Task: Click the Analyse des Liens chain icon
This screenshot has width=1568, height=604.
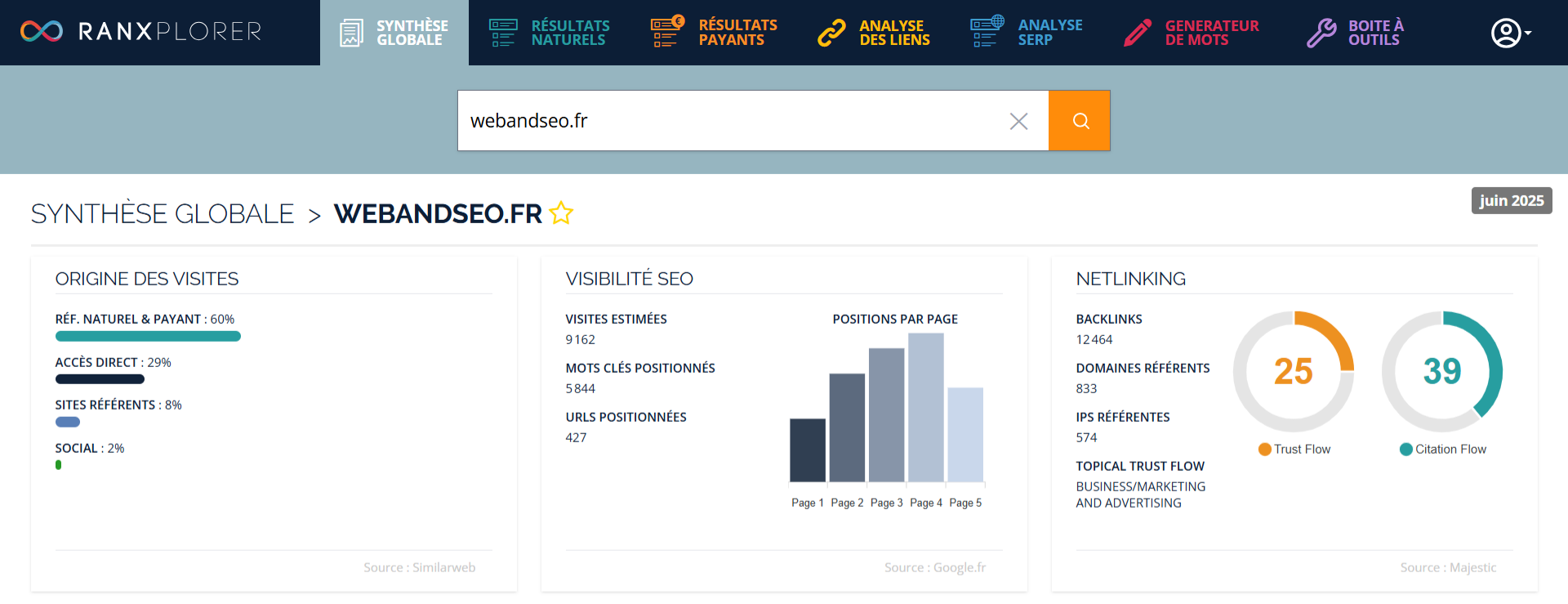Action: 832,33
